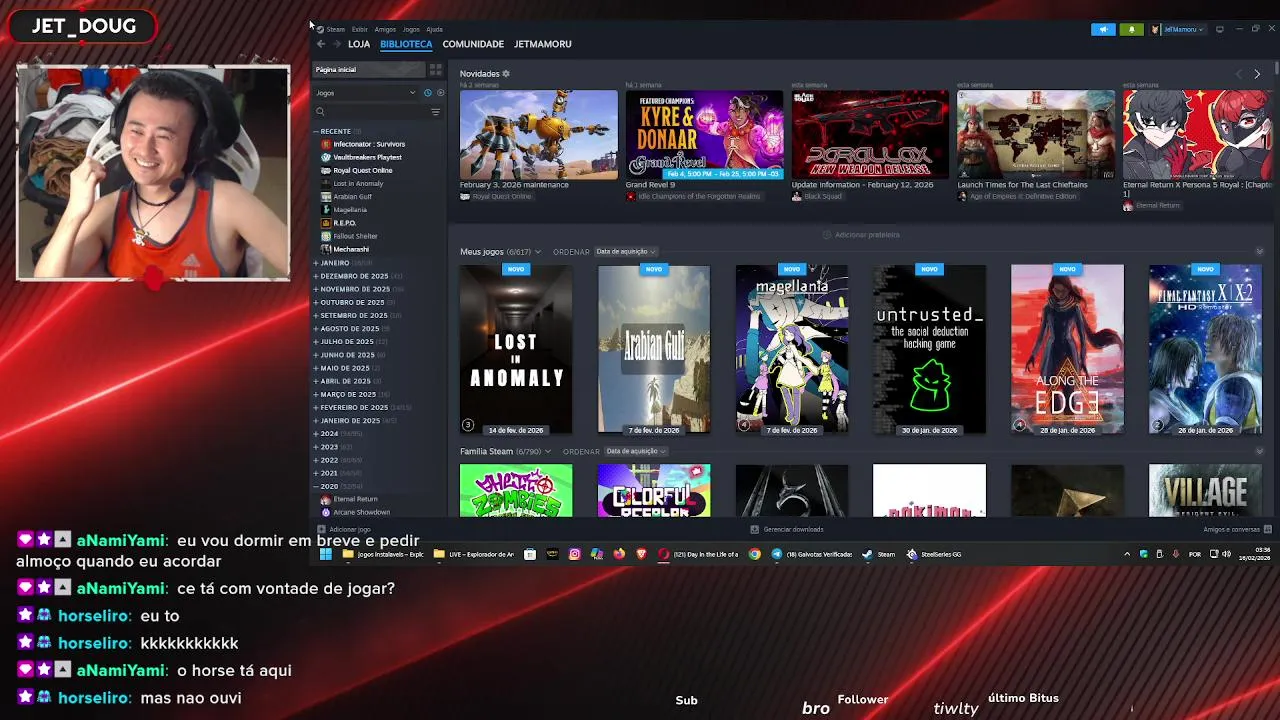Image resolution: width=1280 pixels, height=720 pixels.
Task: Collapse the Família Steam shelf
Action: pyautogui.click(x=1259, y=451)
